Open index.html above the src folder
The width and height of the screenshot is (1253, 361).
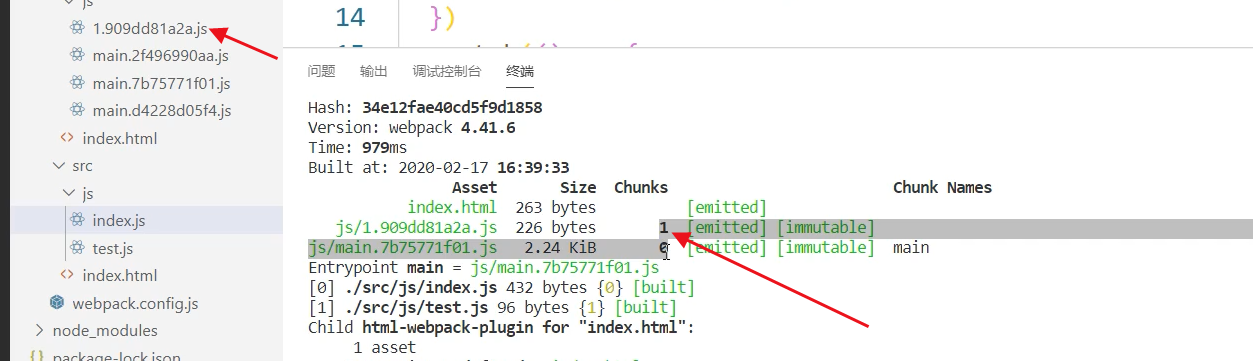pos(120,138)
